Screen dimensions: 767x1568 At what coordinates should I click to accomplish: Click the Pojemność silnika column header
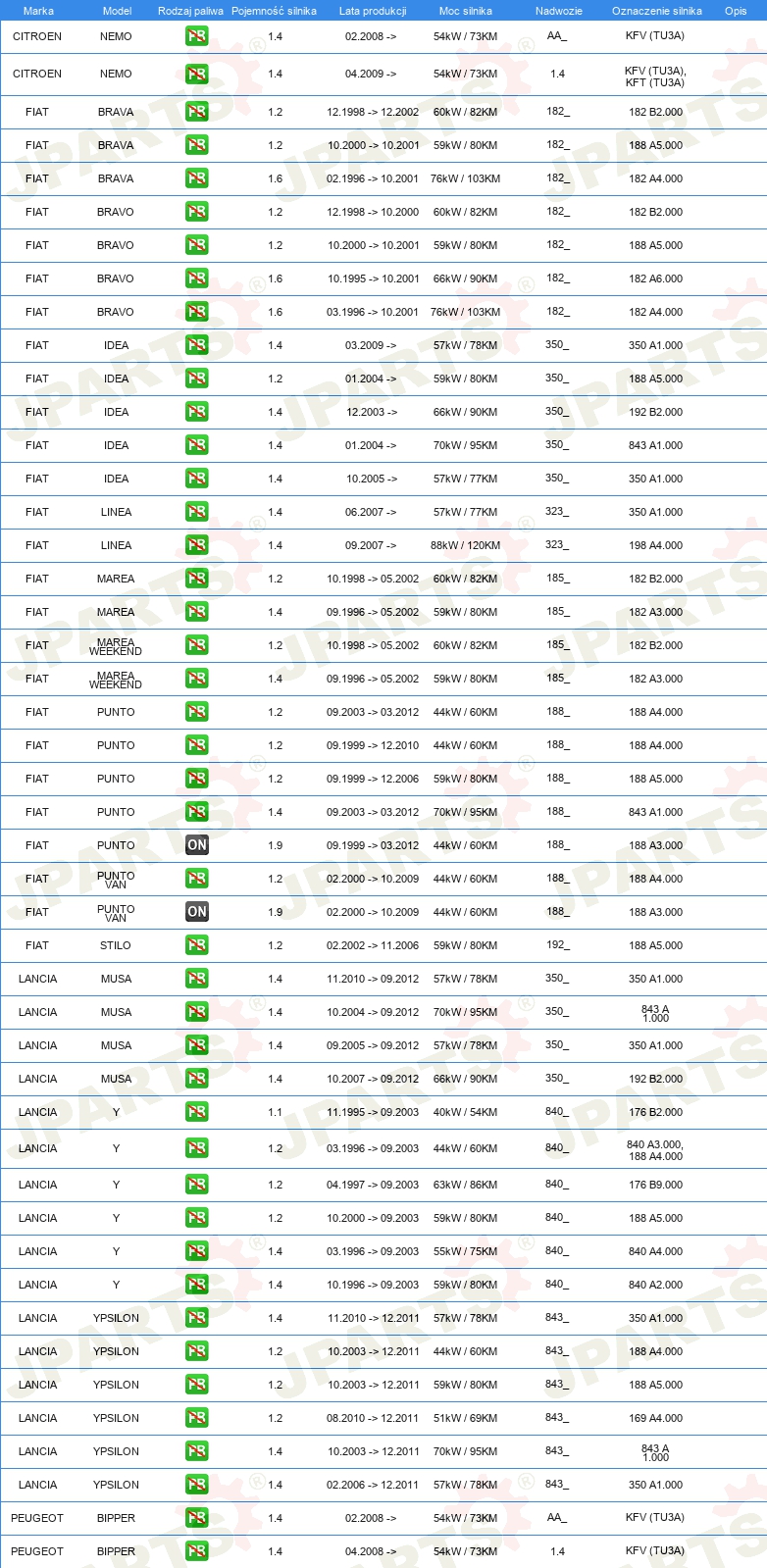pyautogui.click(x=274, y=11)
